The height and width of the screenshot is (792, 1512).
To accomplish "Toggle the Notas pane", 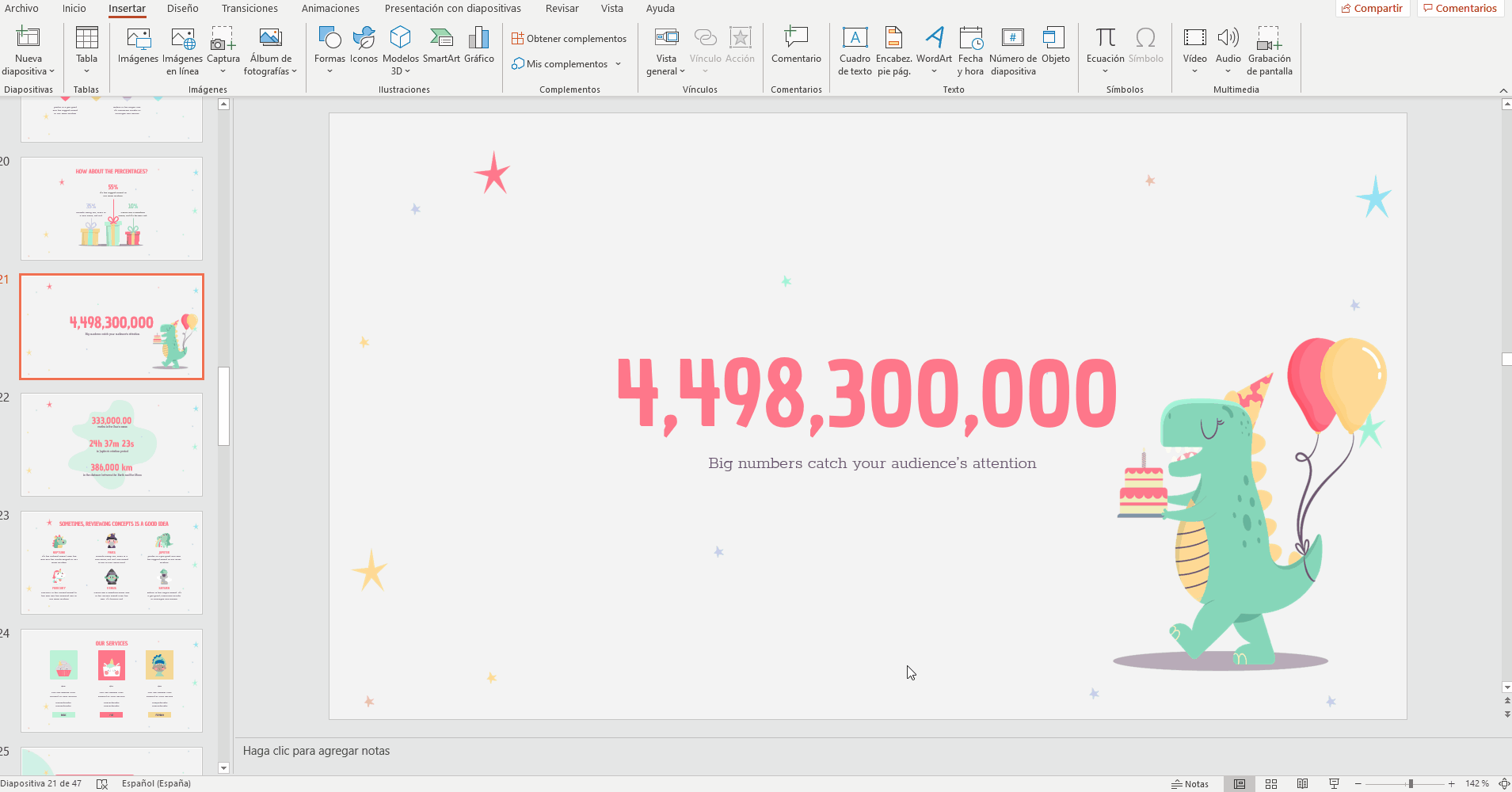I will tap(1190, 783).
